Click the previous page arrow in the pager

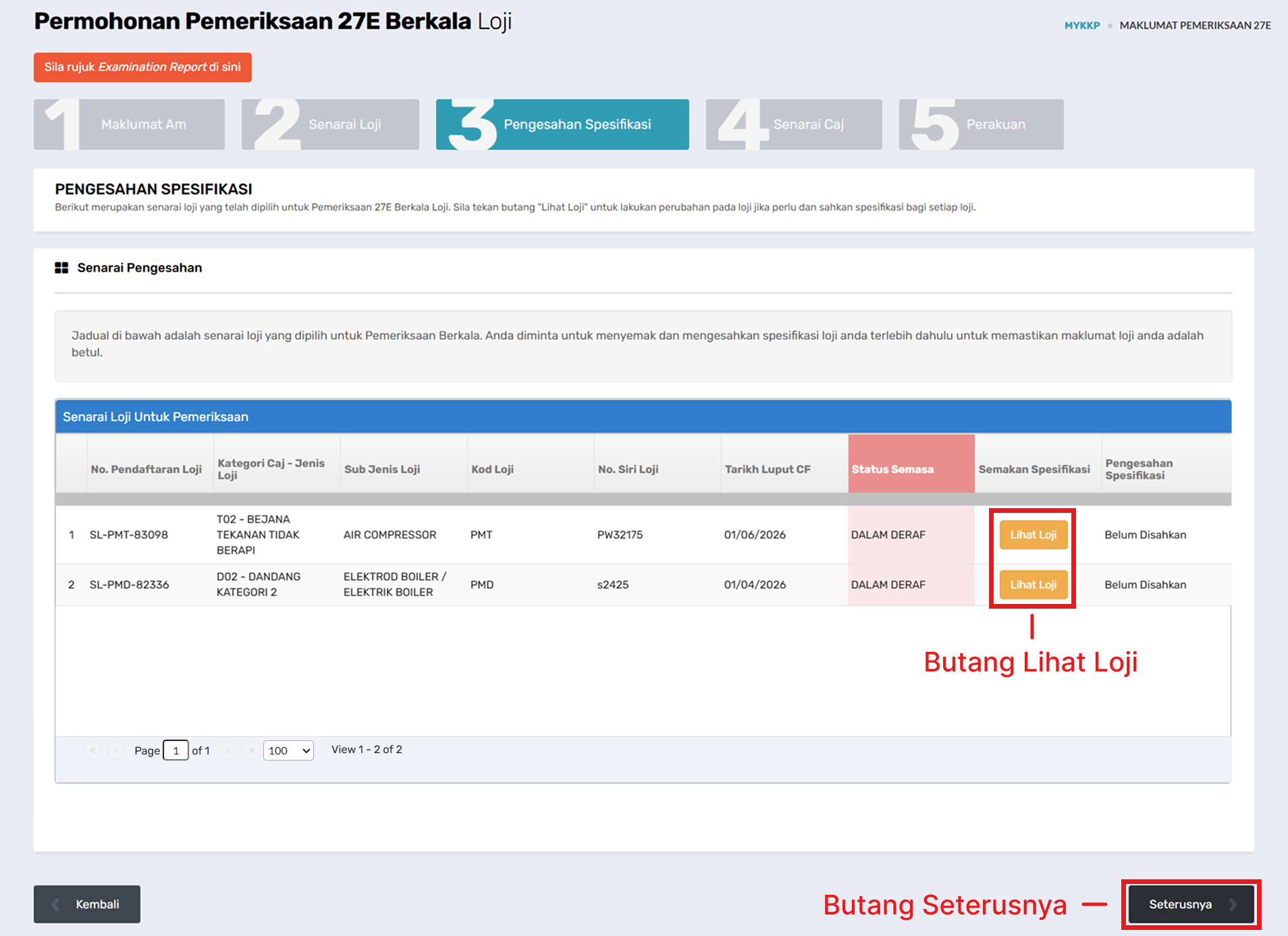(116, 750)
